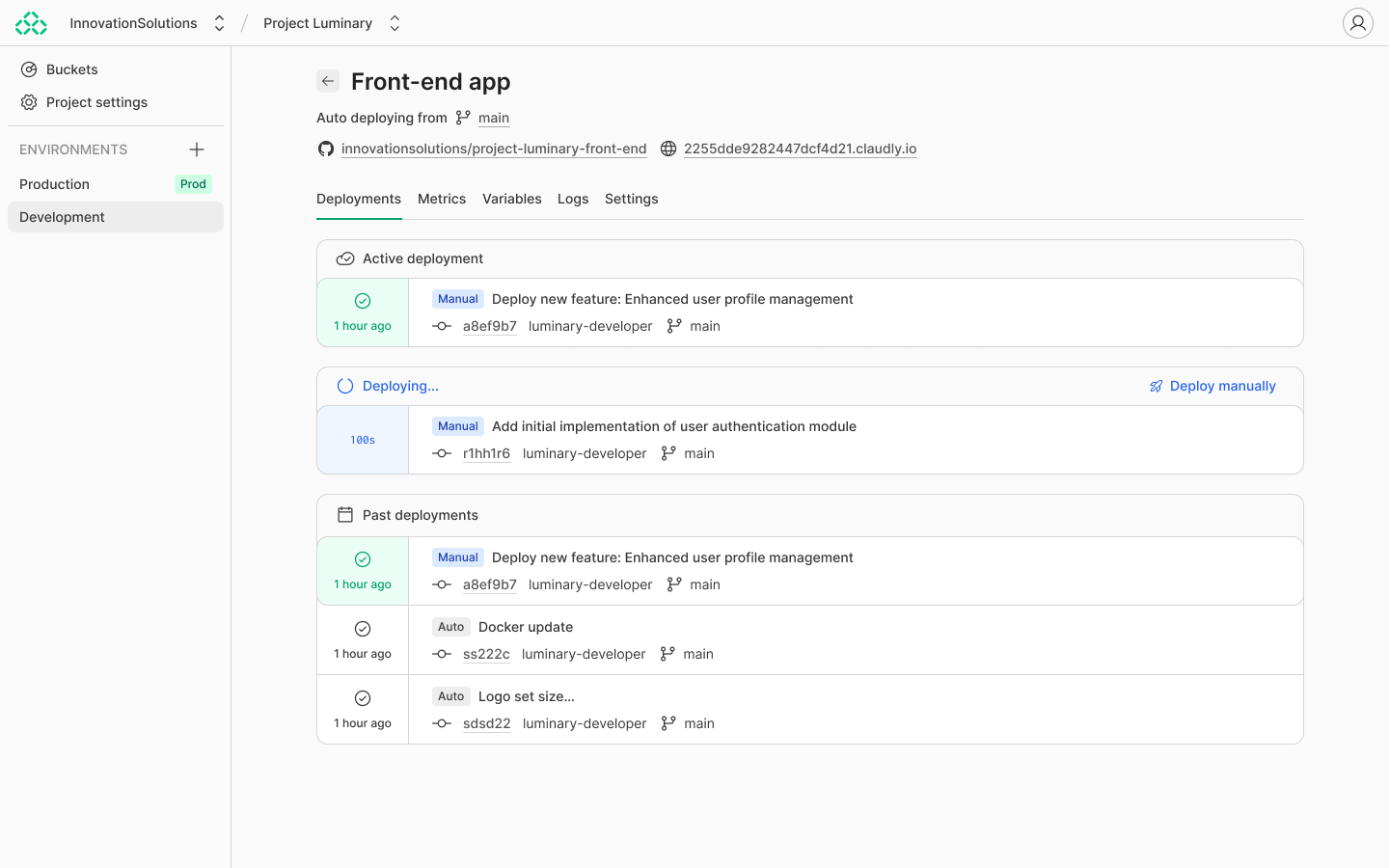Open the Settings tab
This screenshot has width=1389, height=868.
[x=632, y=199]
